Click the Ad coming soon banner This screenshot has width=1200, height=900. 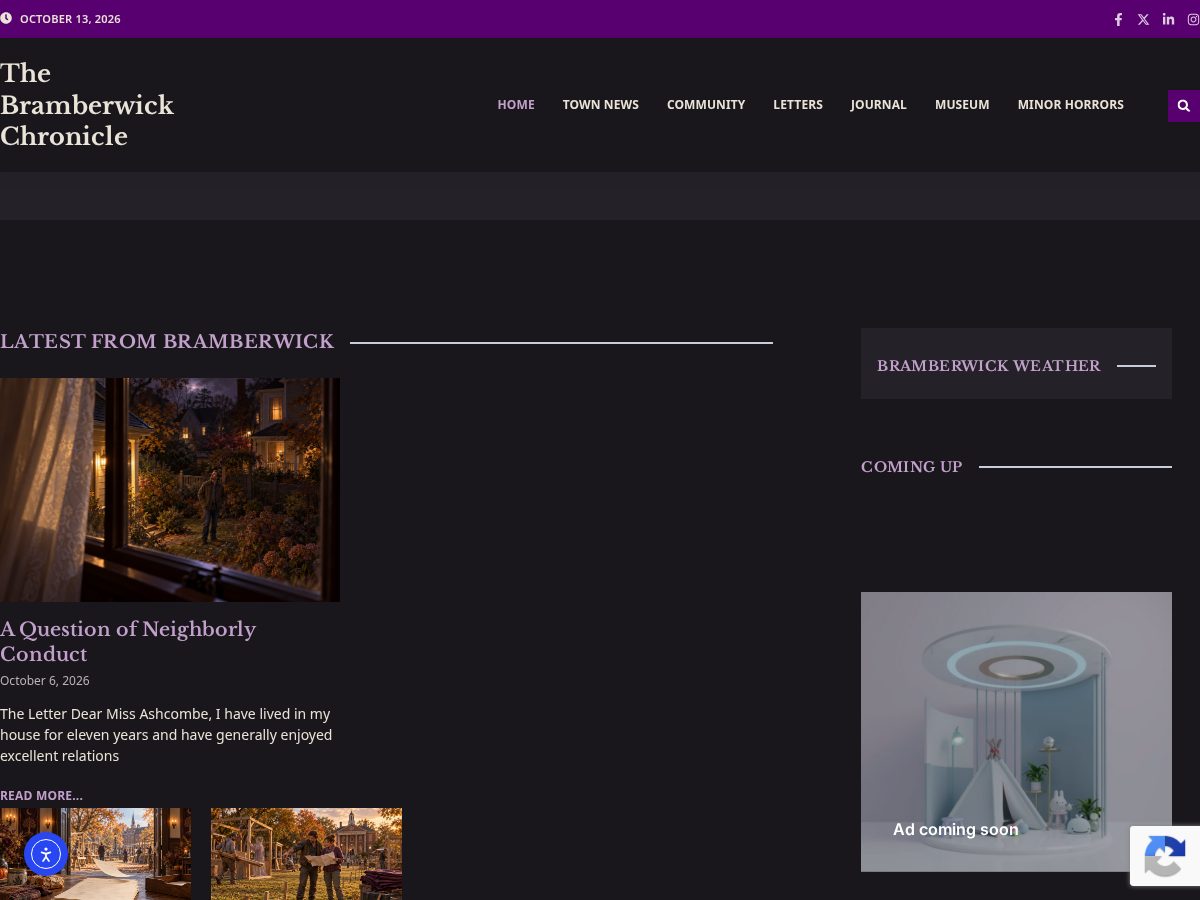1016,732
